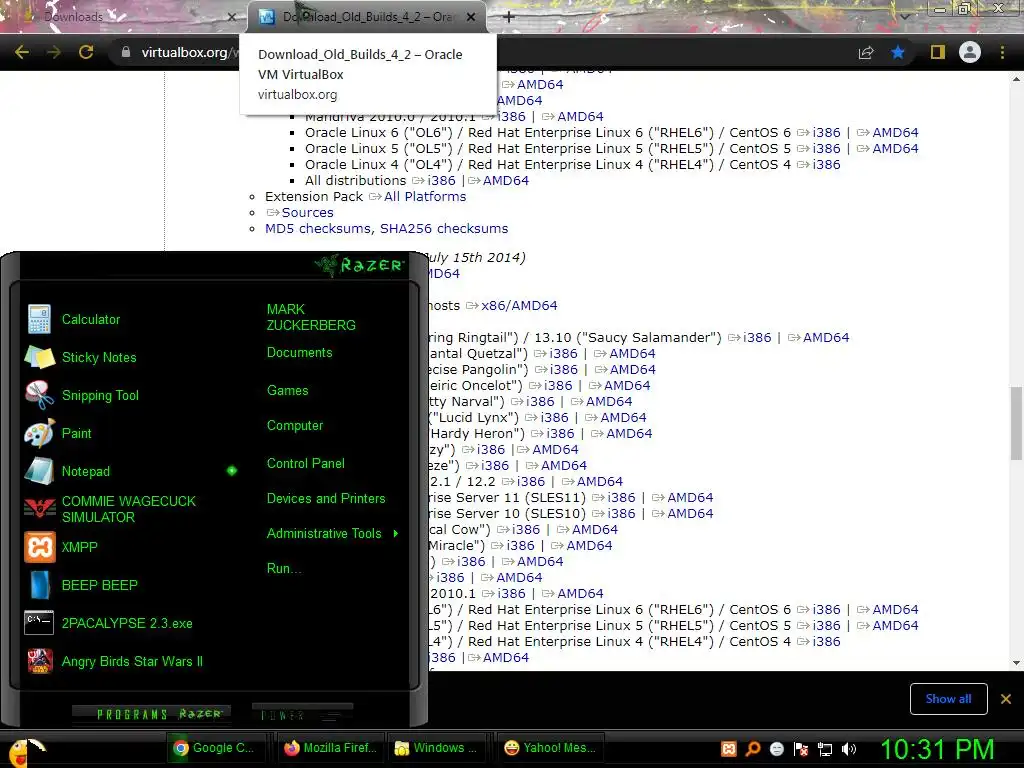Open 2PACALYPSE 2.3.exe command icon
The height and width of the screenshot is (768, 1024).
coord(39,623)
